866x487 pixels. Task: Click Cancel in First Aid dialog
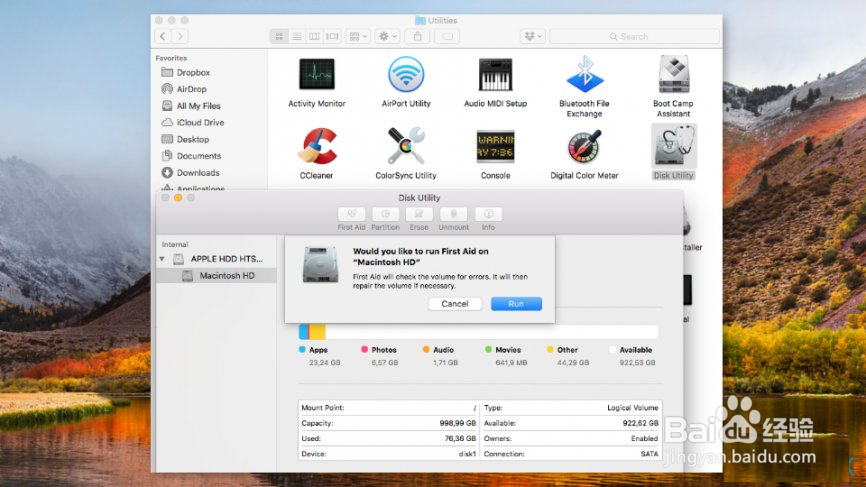455,304
